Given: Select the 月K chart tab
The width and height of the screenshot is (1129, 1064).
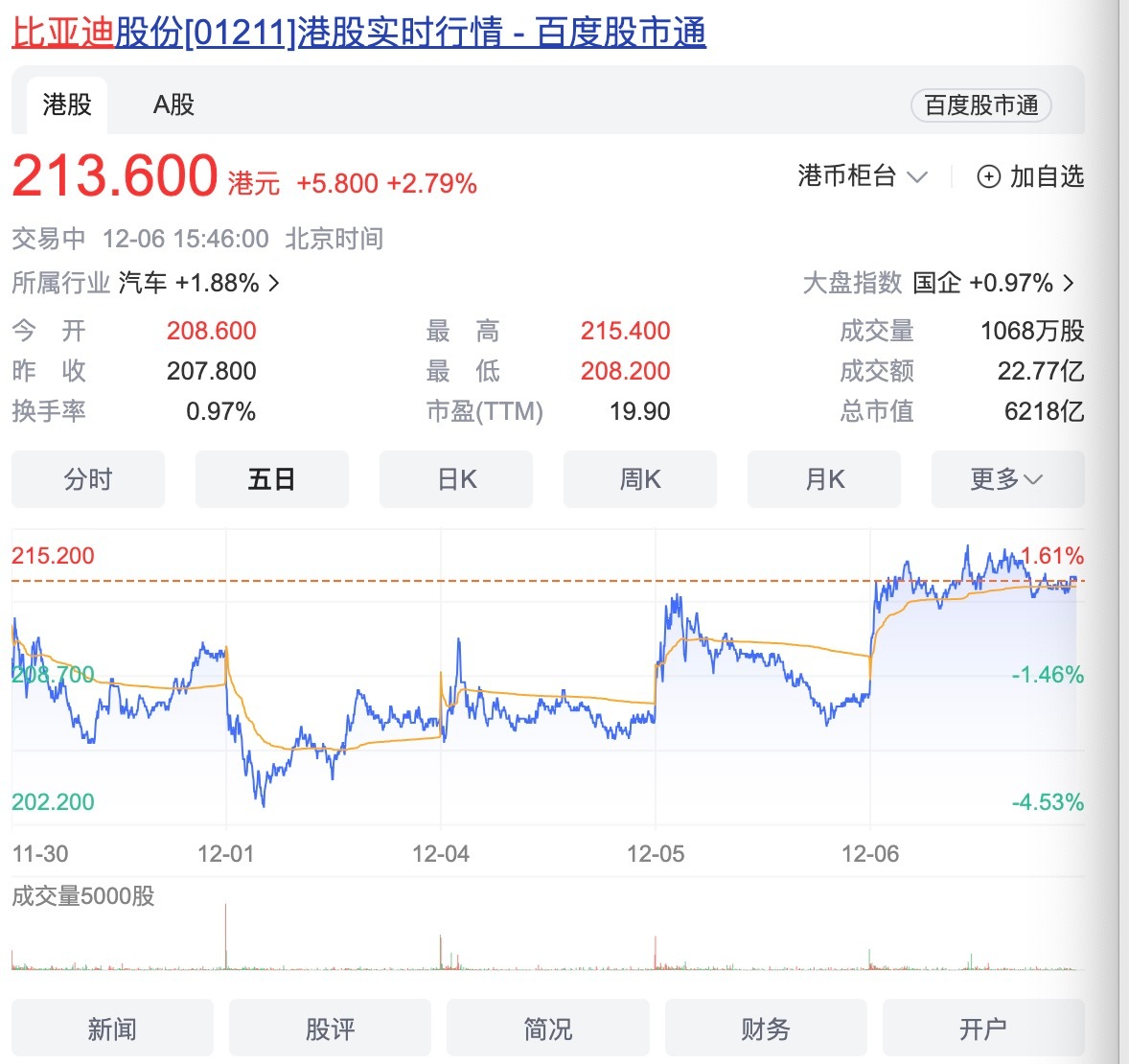Looking at the screenshot, I should coord(824,479).
